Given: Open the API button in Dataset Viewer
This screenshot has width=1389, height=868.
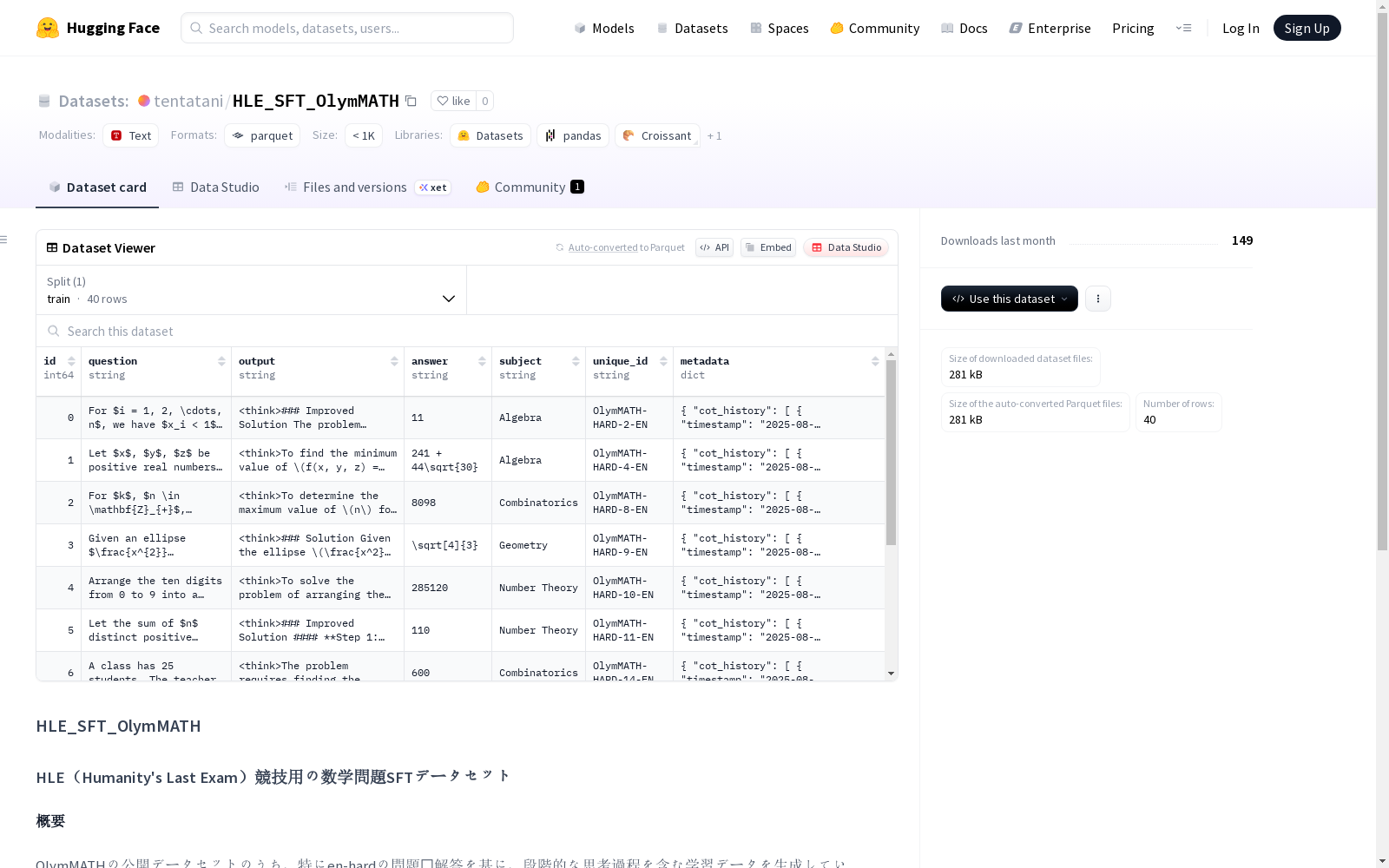Looking at the screenshot, I should (714, 247).
